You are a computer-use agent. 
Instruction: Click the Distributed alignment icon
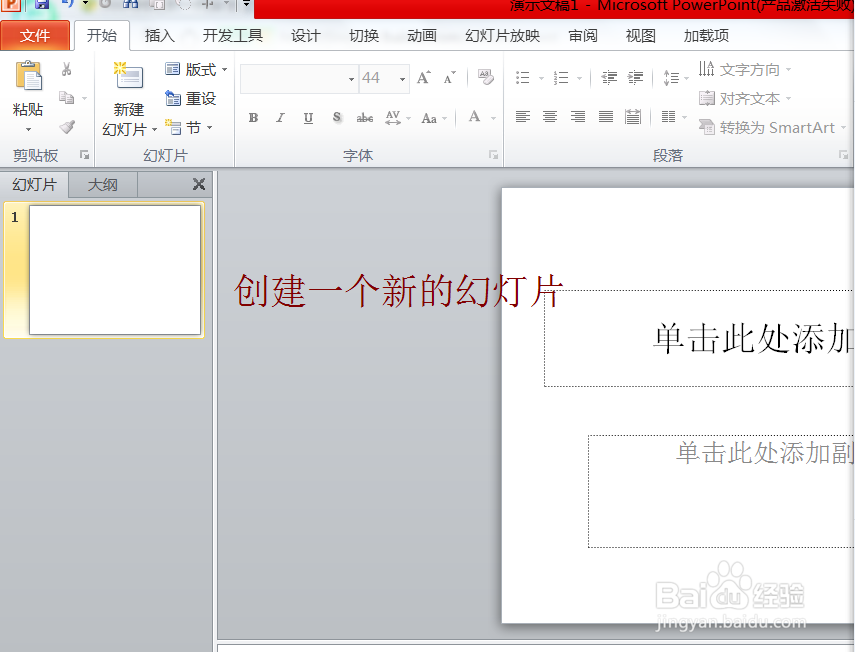(x=633, y=117)
